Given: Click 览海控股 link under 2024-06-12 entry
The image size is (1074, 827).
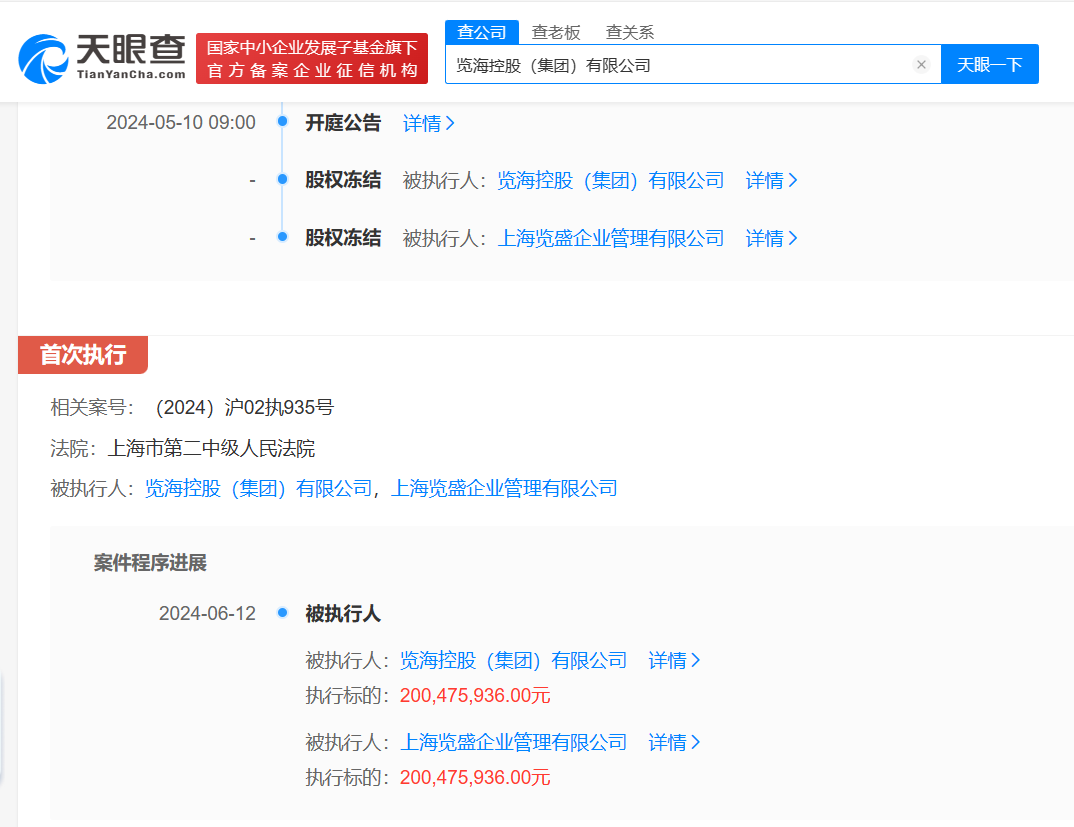Looking at the screenshot, I should pyautogui.click(x=513, y=661).
